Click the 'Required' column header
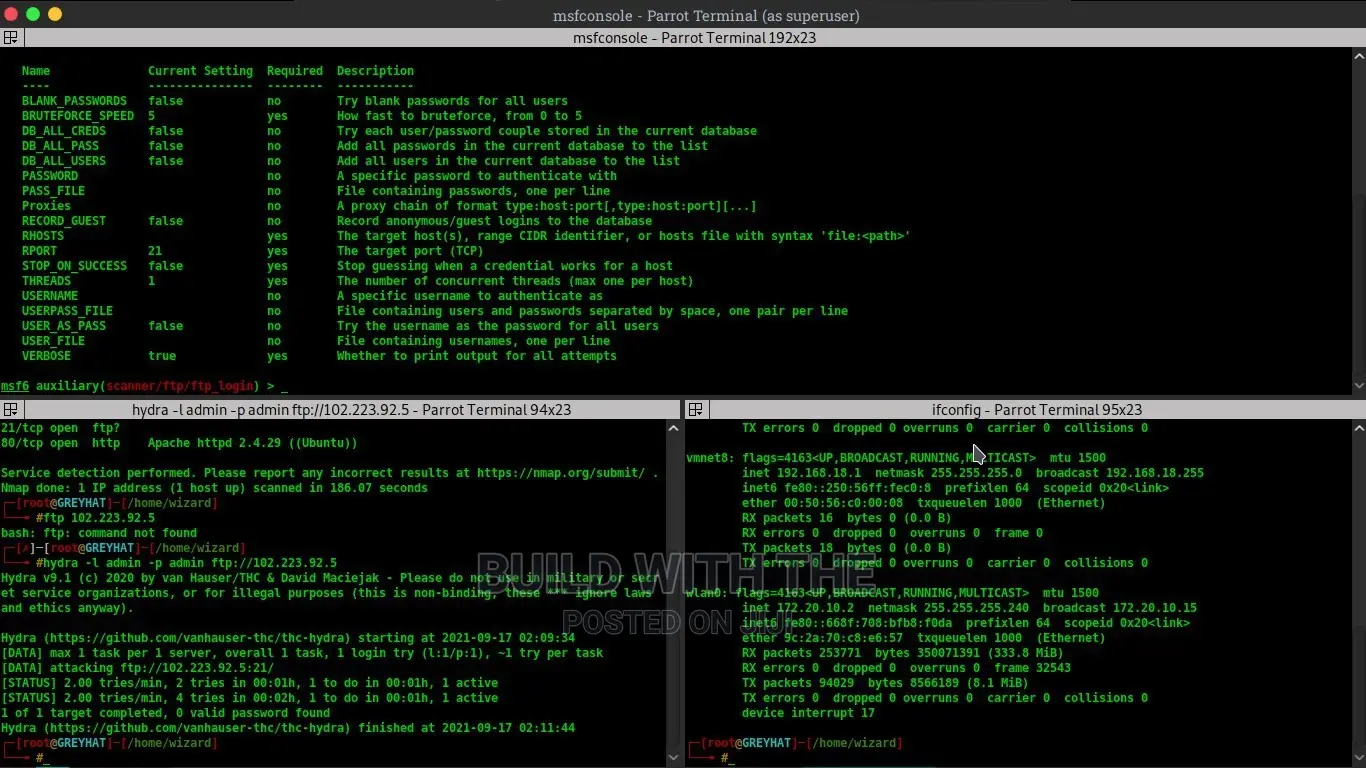1366x768 pixels. click(x=295, y=71)
